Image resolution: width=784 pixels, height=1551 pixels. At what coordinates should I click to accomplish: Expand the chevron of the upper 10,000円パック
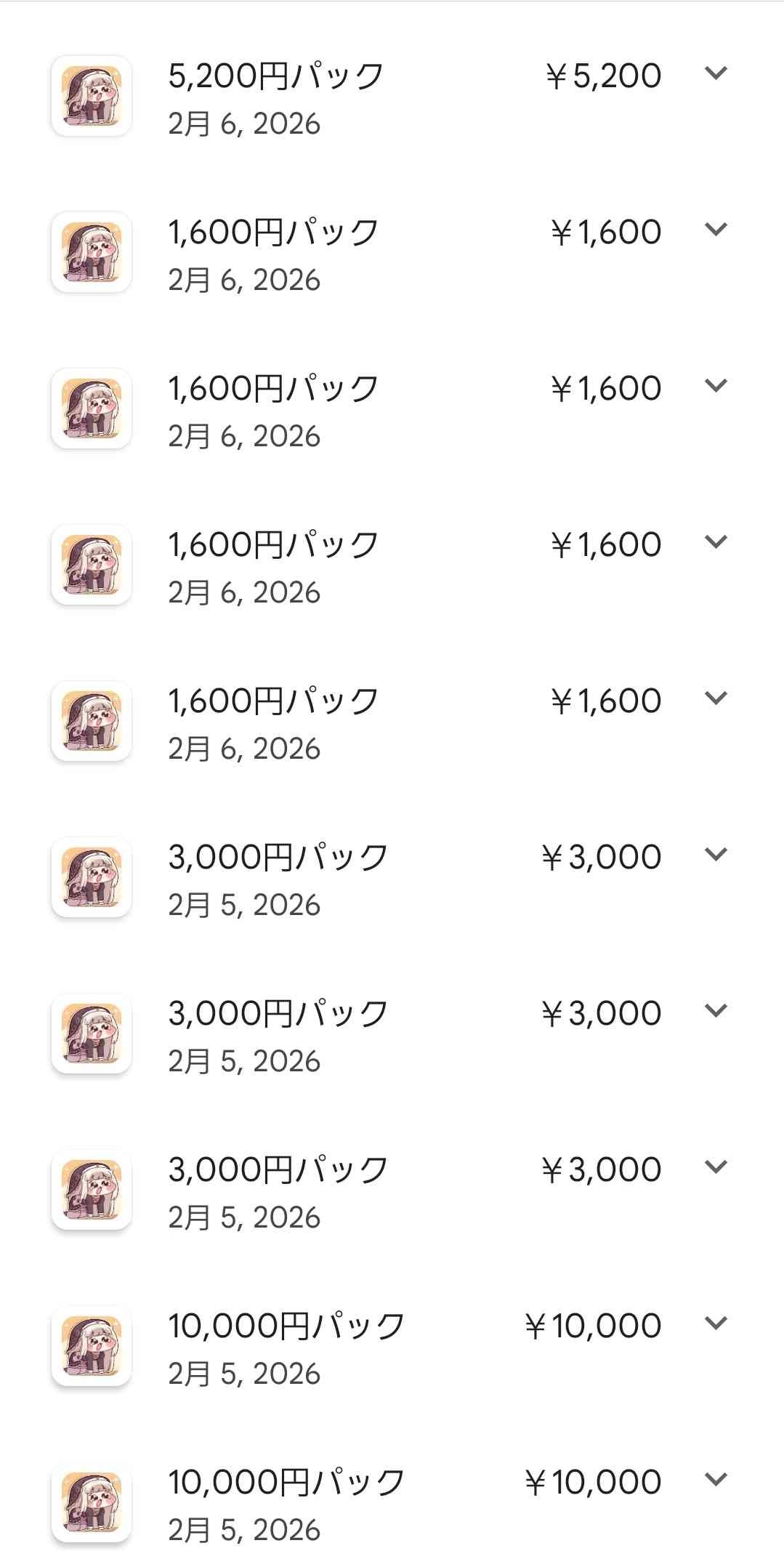716,1323
